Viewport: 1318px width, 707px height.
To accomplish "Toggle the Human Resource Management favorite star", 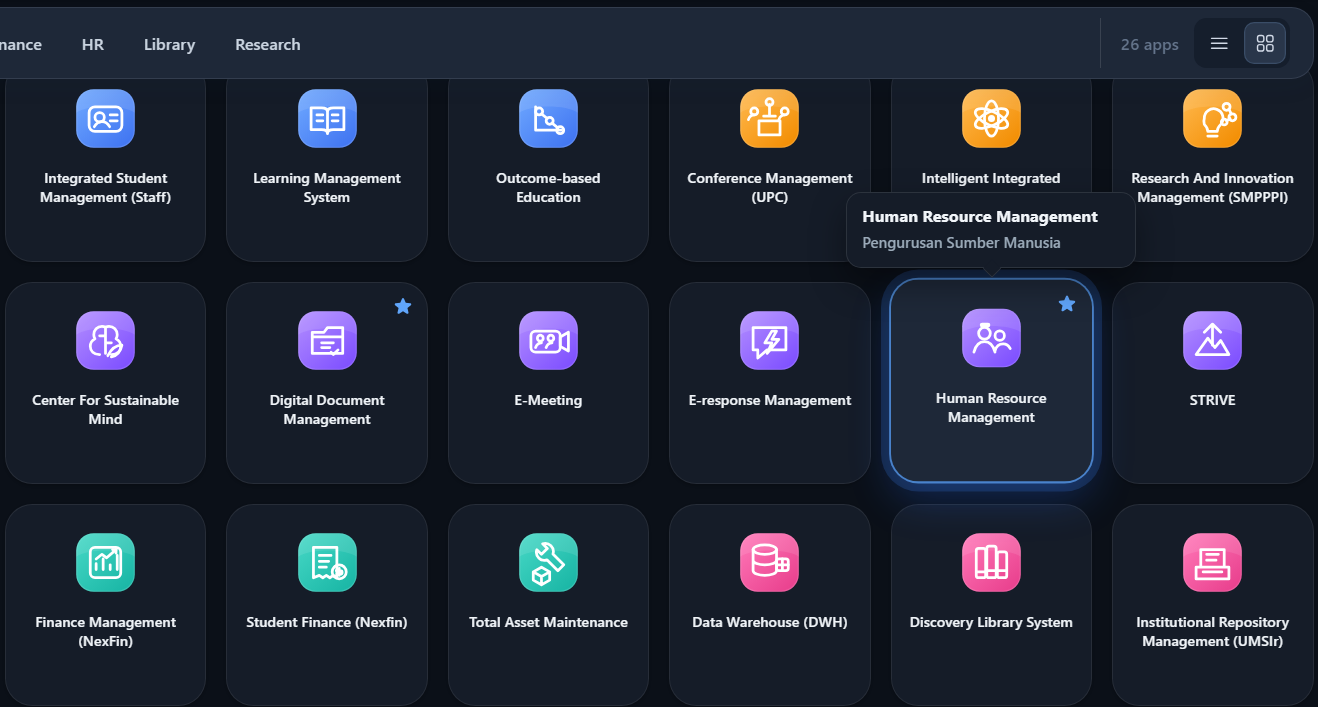I will point(1067,303).
